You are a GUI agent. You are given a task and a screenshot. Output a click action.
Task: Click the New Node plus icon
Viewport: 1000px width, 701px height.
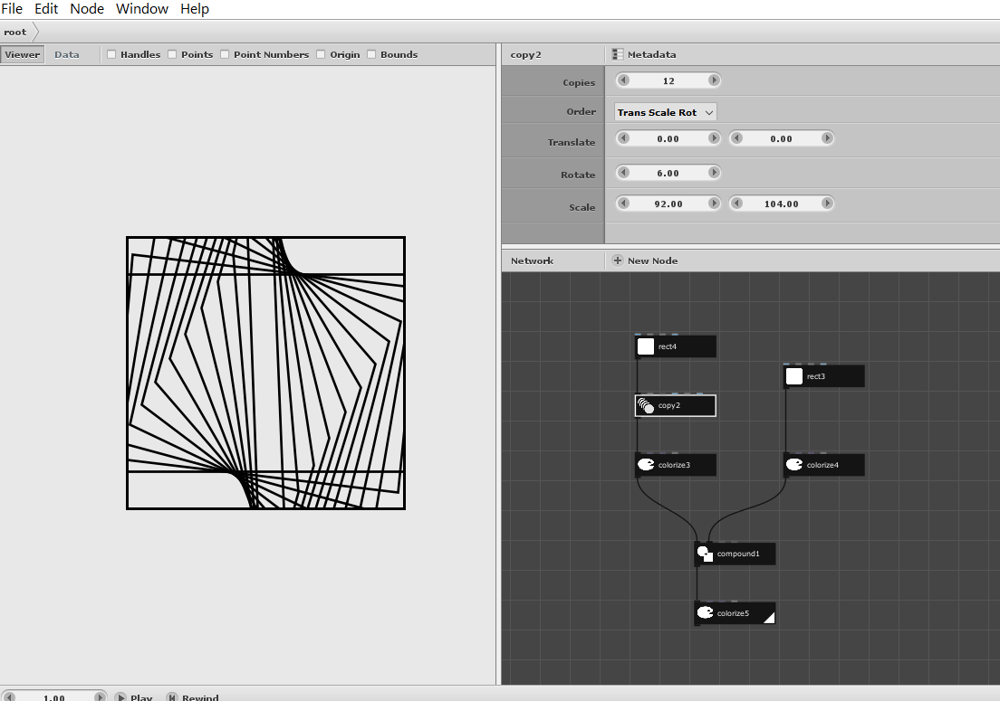(617, 260)
